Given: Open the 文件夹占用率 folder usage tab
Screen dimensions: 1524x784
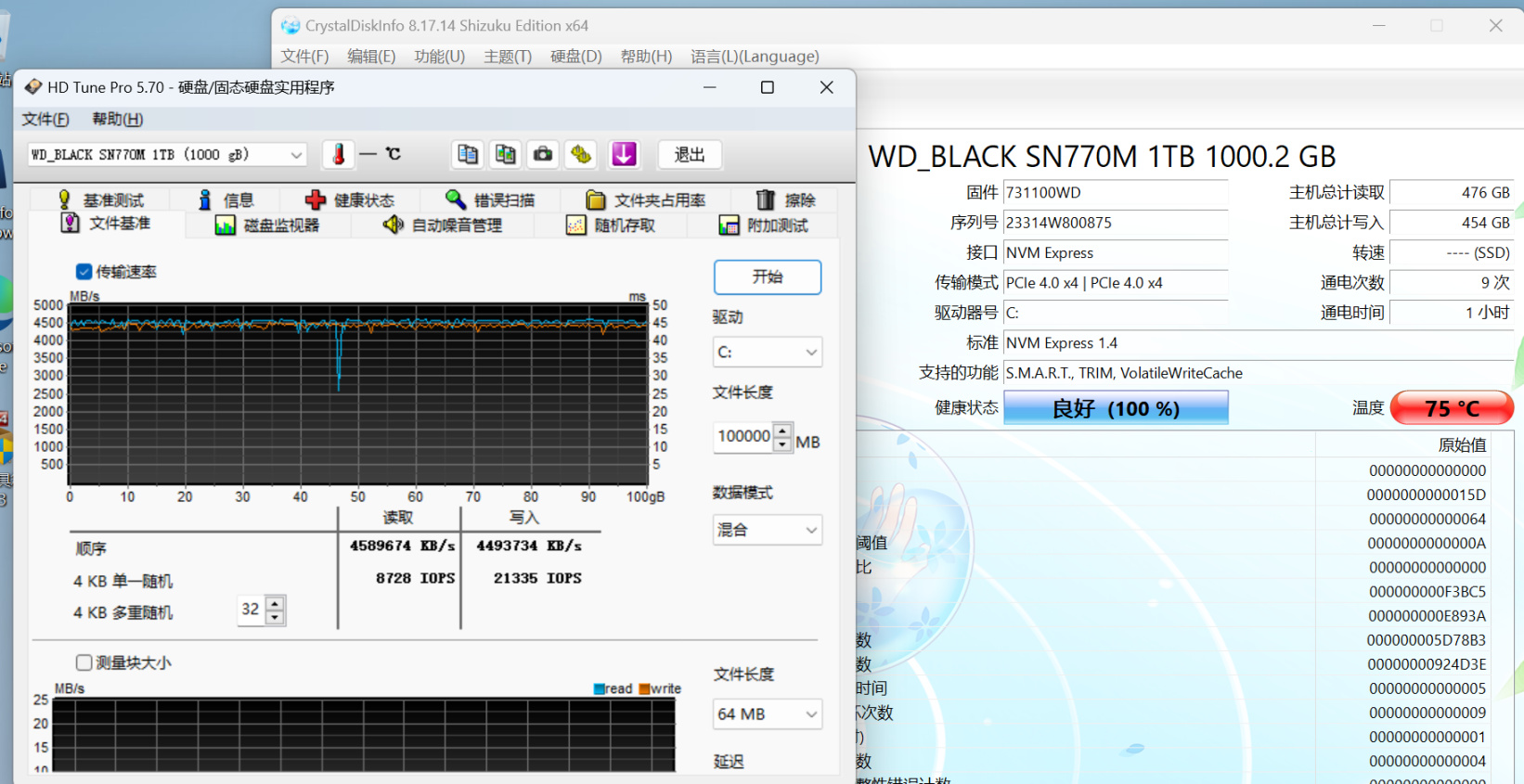Looking at the screenshot, I should (x=646, y=200).
